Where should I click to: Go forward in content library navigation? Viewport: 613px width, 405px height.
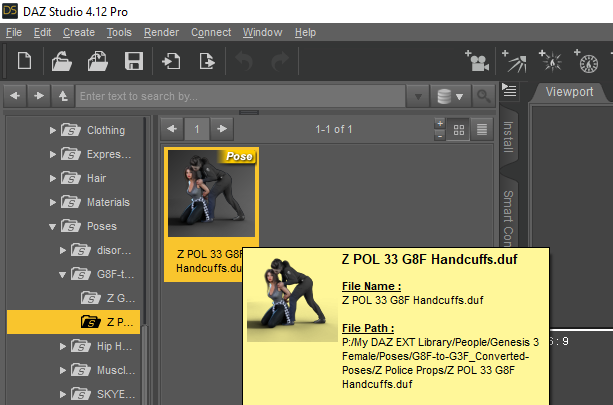pyautogui.click(x=39, y=96)
